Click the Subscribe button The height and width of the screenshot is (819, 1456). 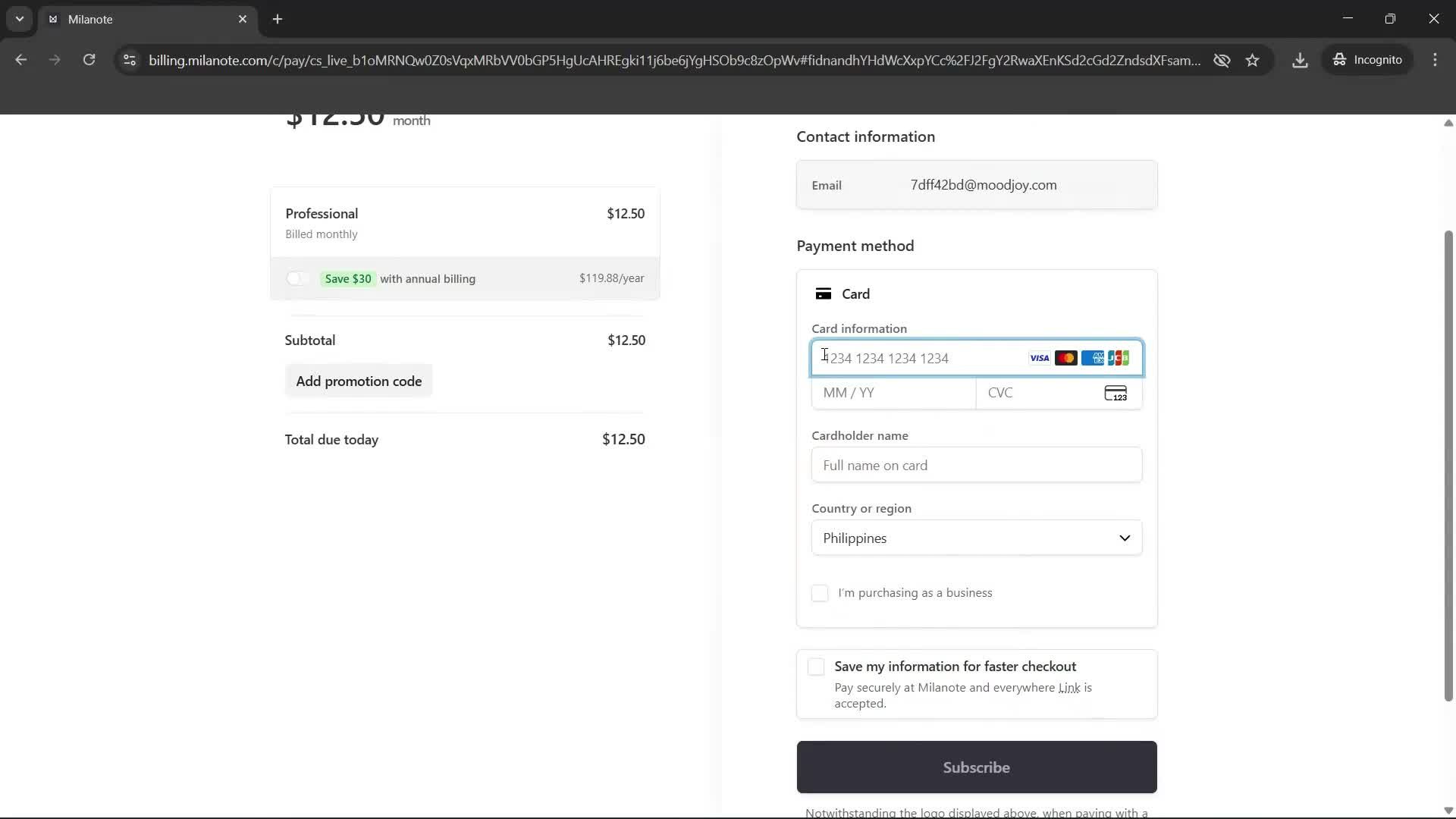[x=976, y=767]
